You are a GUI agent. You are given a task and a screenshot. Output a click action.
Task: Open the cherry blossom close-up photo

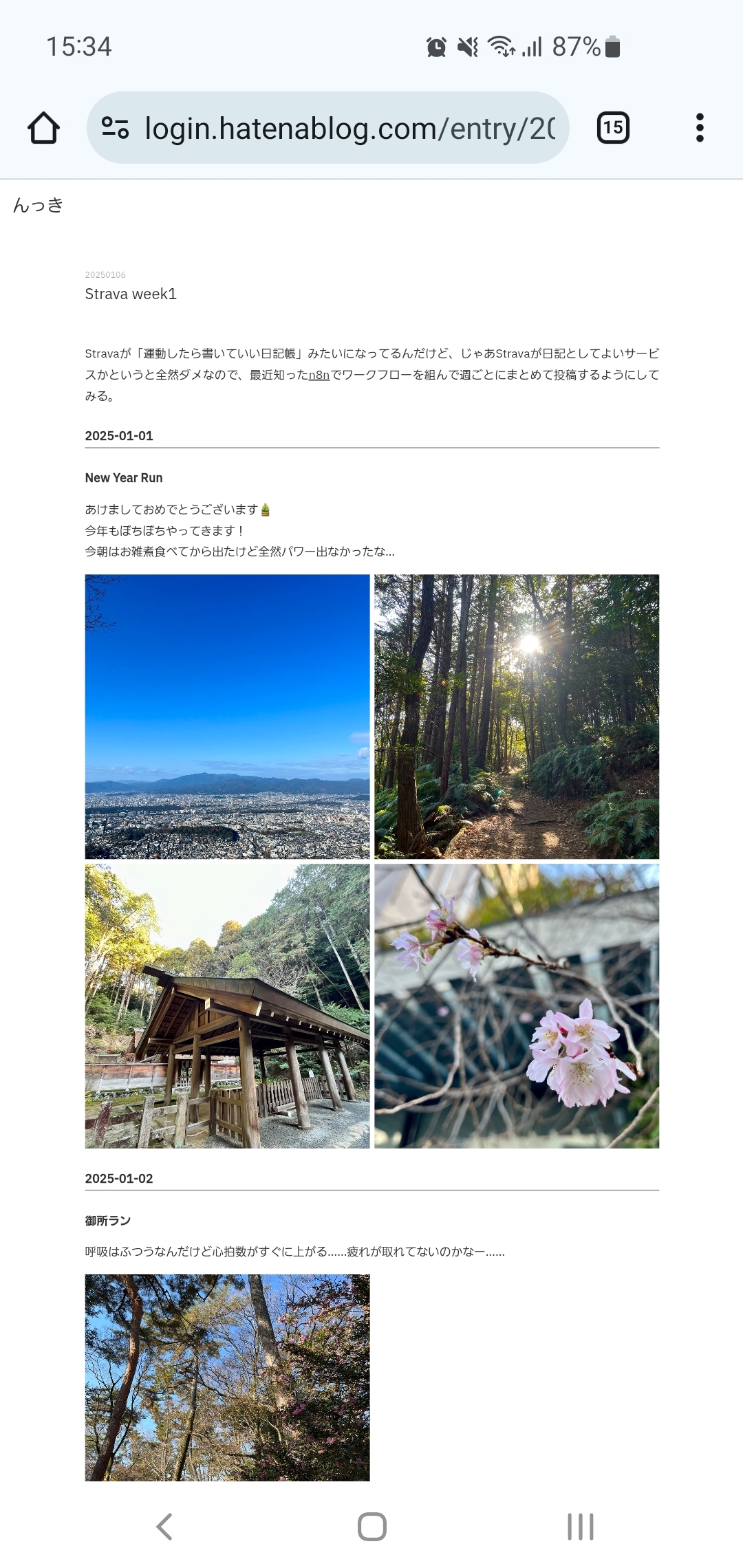coord(517,1006)
